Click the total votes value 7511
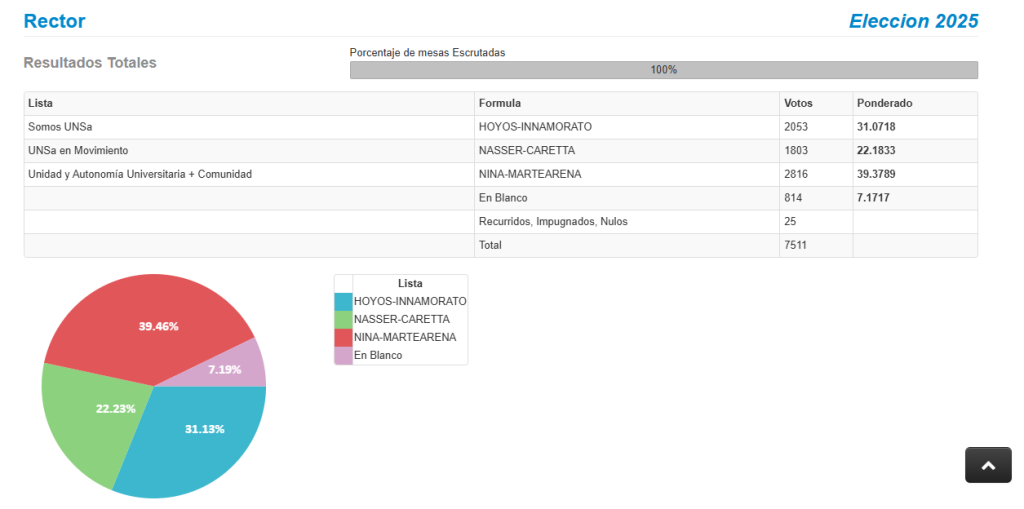Screen dimensions: 1024x509 click(x=796, y=245)
